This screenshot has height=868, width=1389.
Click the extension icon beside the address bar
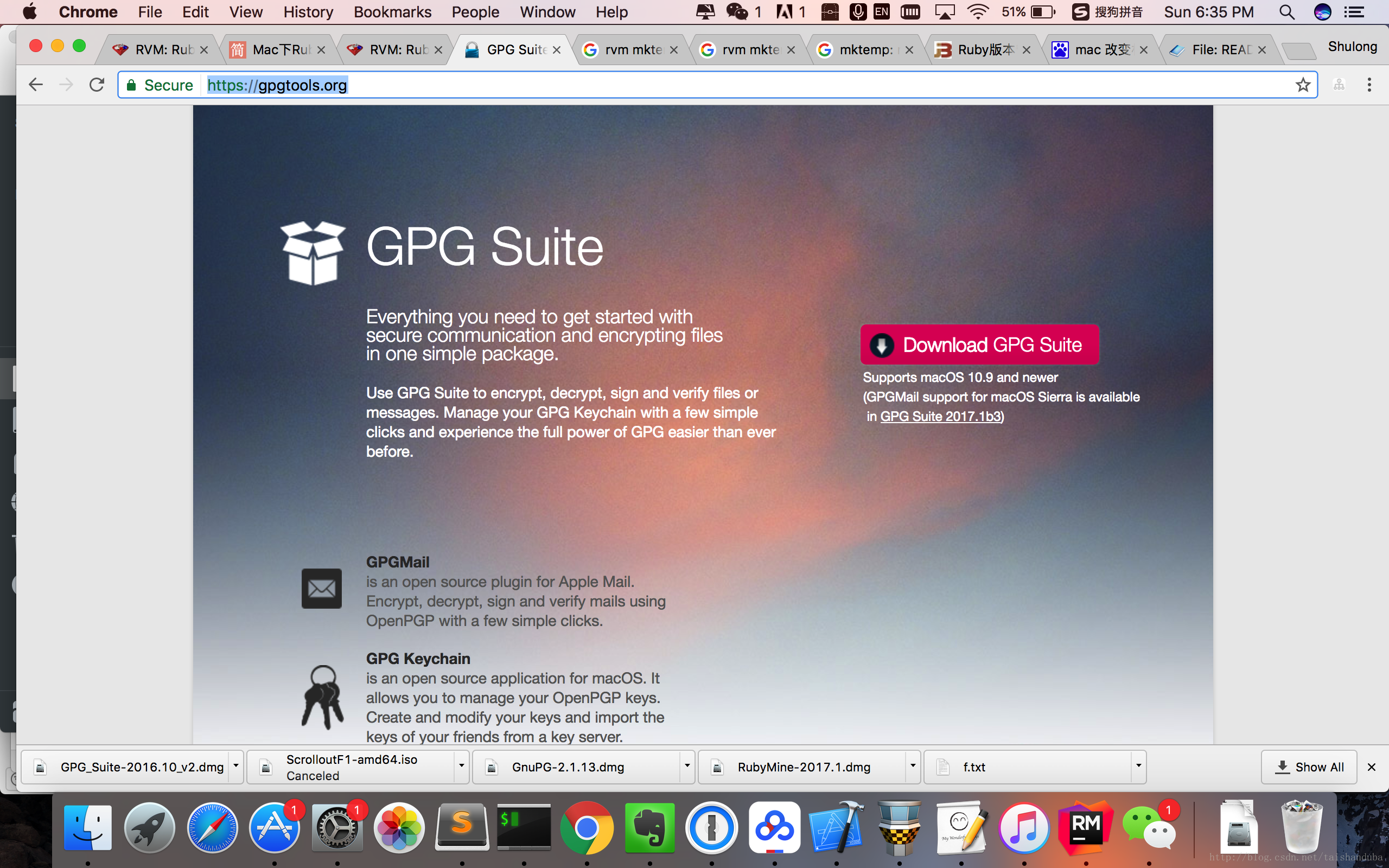click(1339, 85)
